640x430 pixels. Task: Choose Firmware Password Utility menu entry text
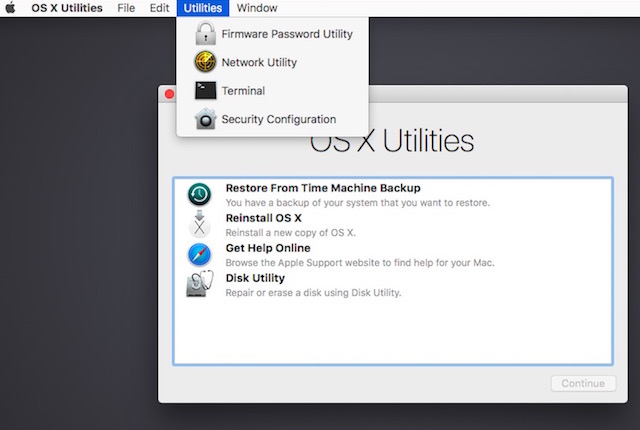point(286,34)
